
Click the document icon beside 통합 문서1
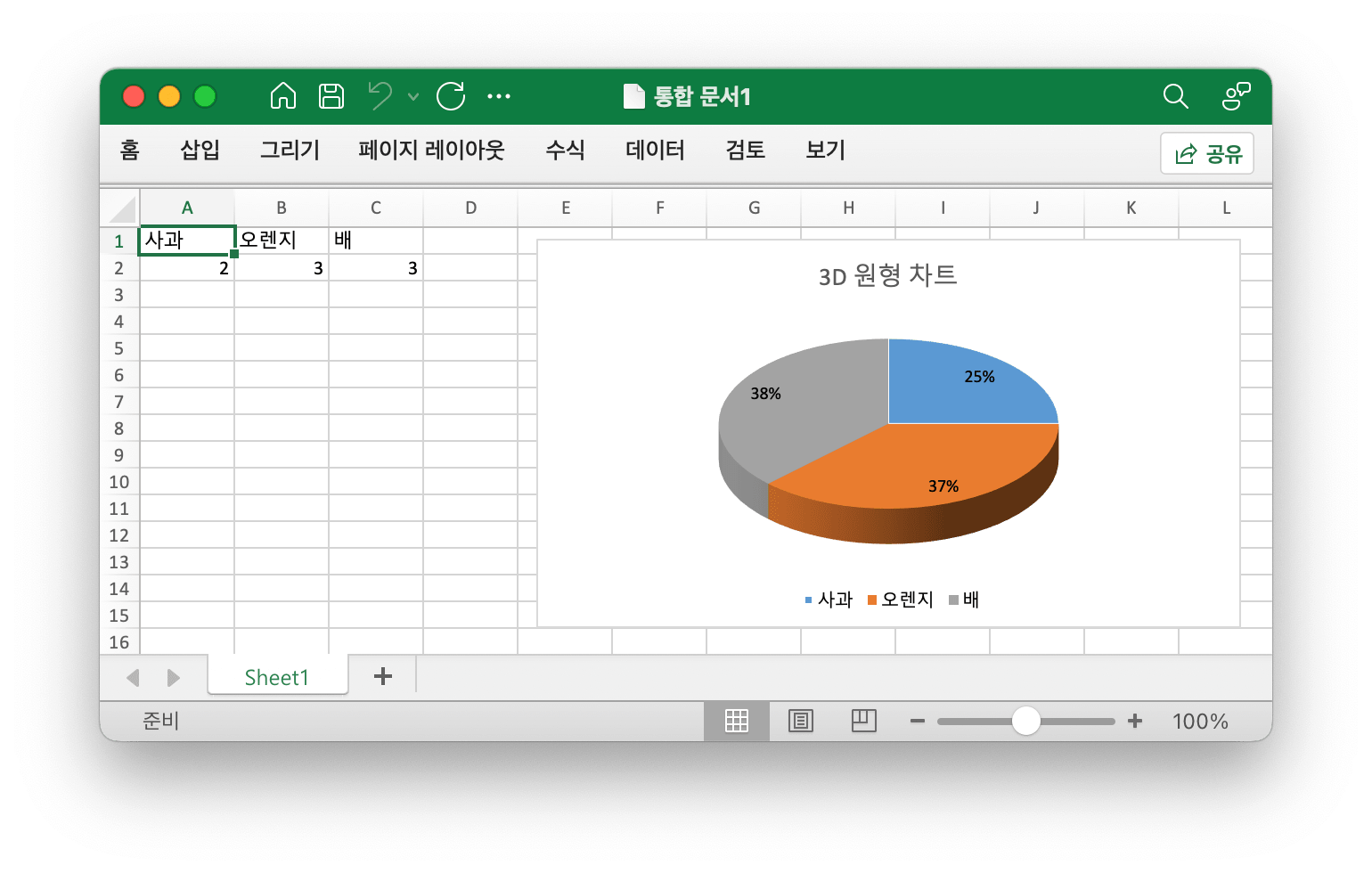click(634, 96)
